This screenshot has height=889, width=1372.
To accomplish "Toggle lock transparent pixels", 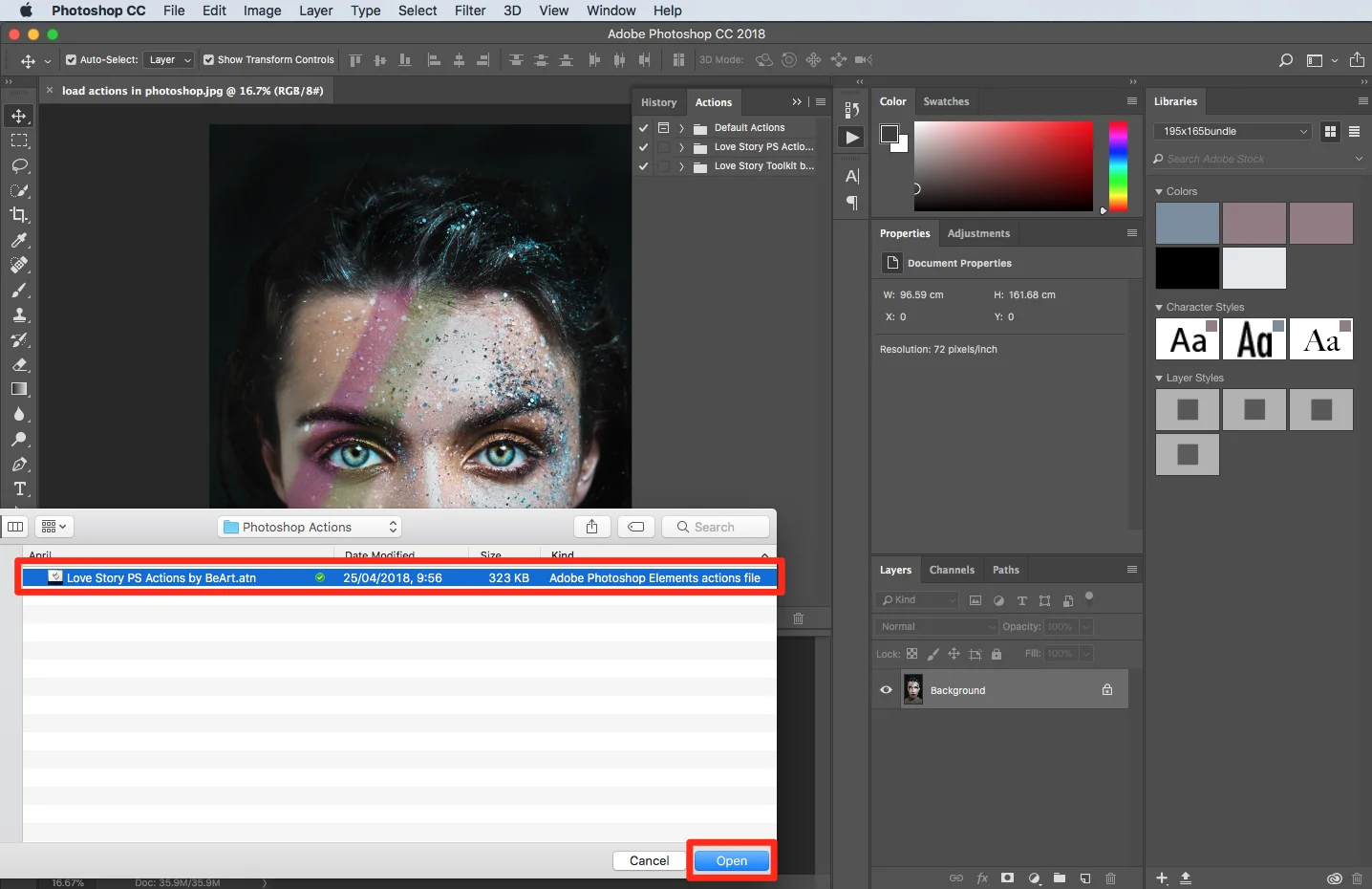I will click(911, 654).
